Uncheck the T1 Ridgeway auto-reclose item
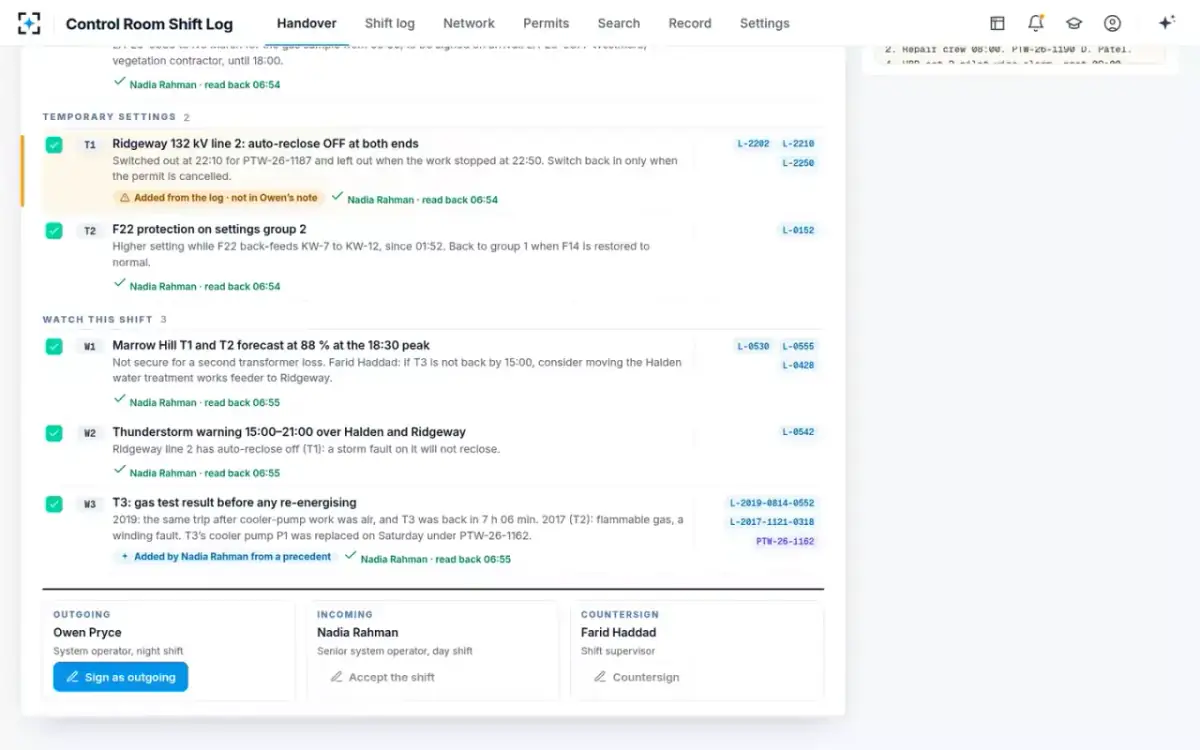The height and width of the screenshot is (750, 1200). click(54, 145)
